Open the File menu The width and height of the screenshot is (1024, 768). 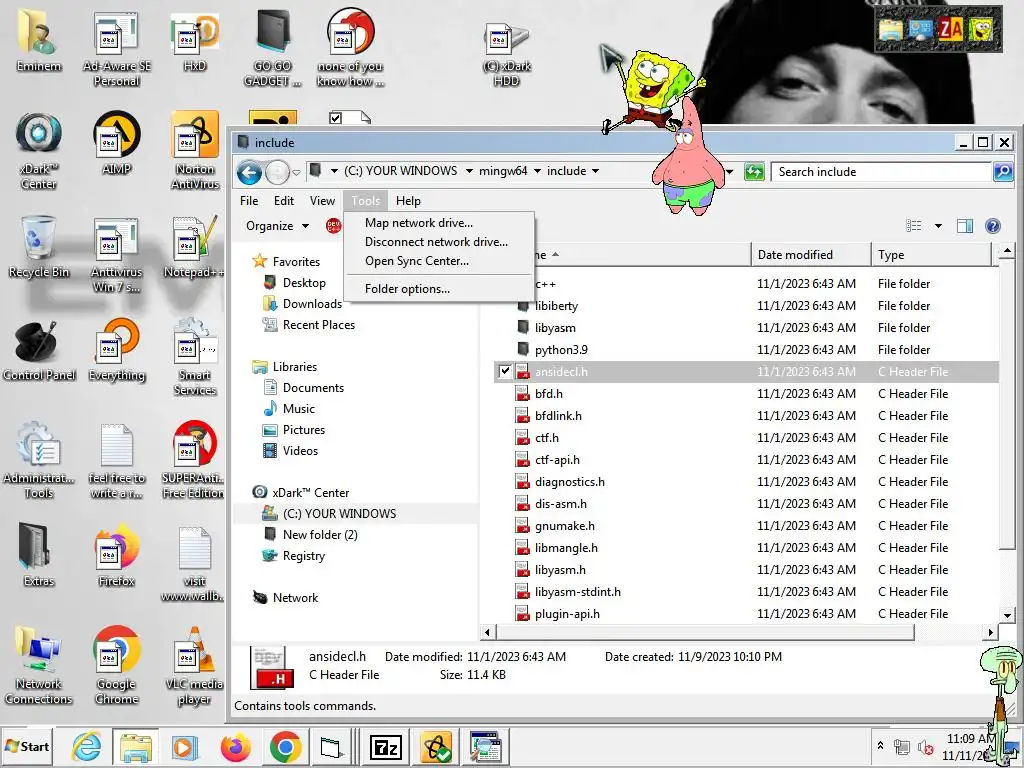pos(249,201)
